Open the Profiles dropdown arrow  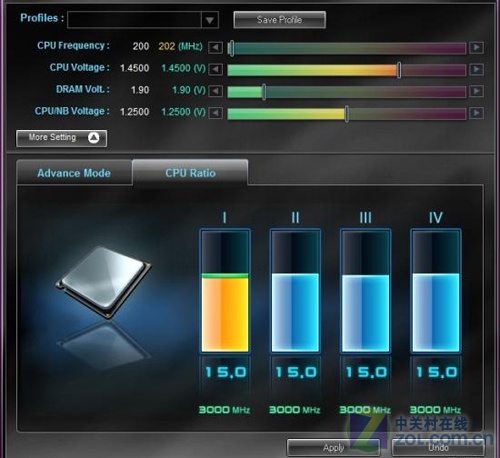point(210,20)
